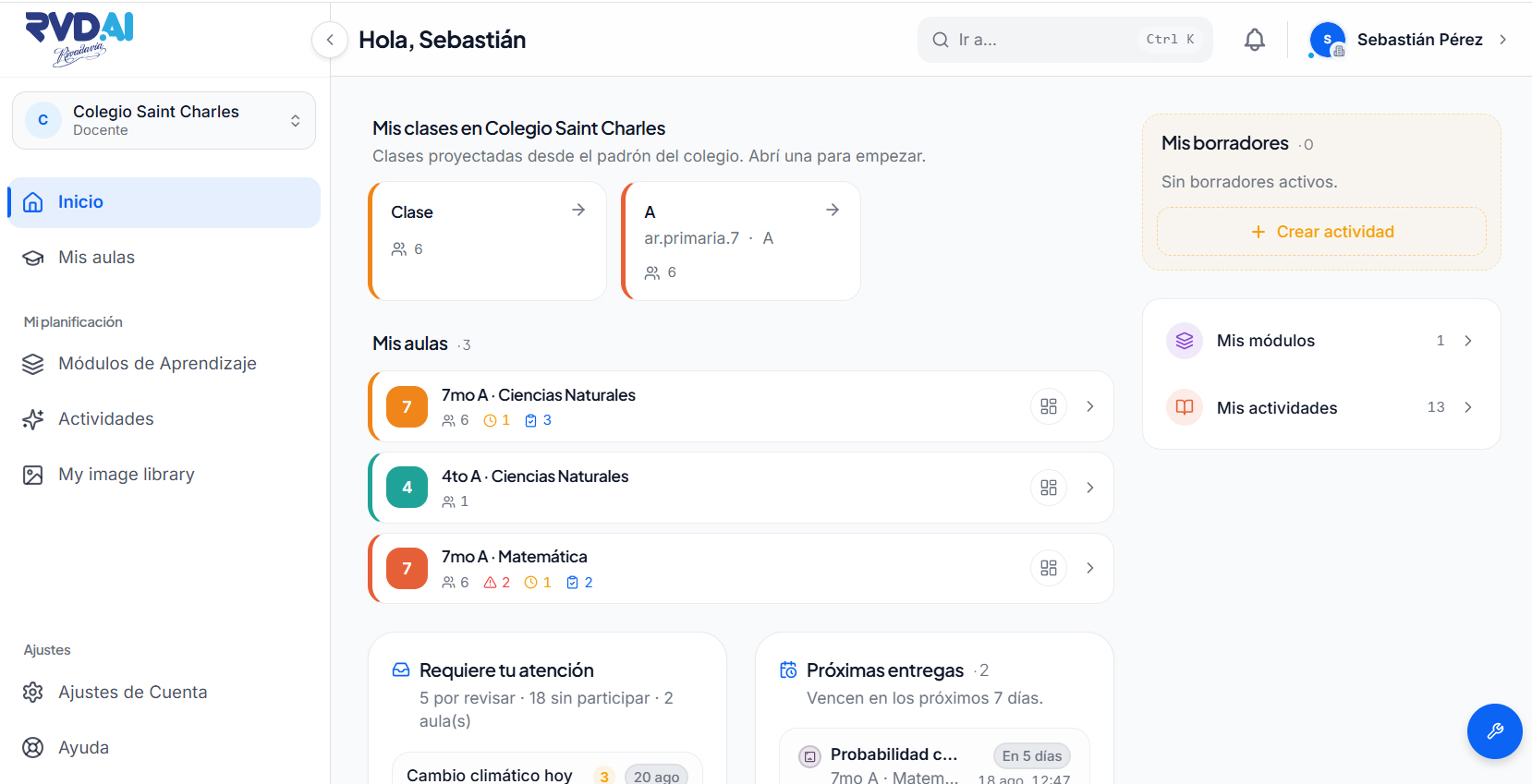
Task: Click the orange 7 badge for Ciencias Naturales
Action: [407, 406]
